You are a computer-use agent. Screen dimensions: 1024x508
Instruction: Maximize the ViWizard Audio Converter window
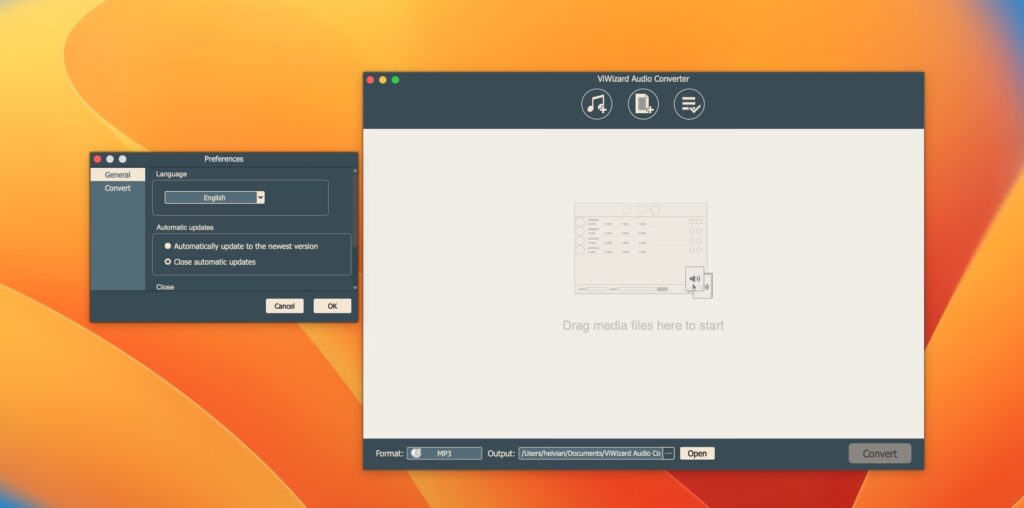(395, 80)
